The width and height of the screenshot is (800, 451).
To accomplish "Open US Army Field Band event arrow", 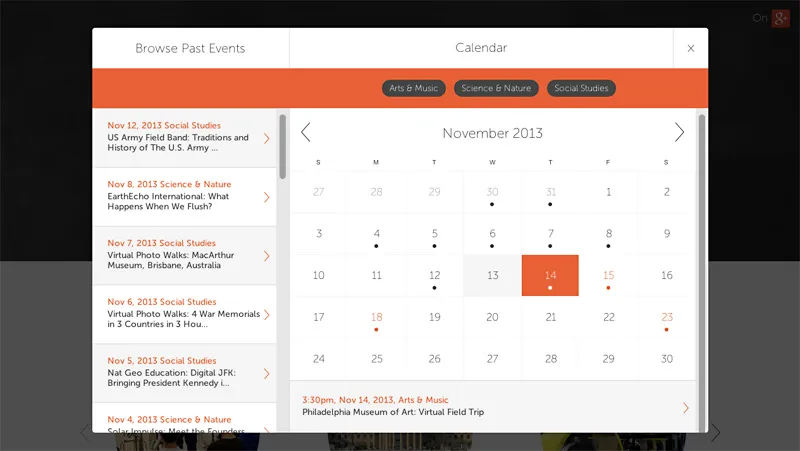I will click(x=267, y=138).
